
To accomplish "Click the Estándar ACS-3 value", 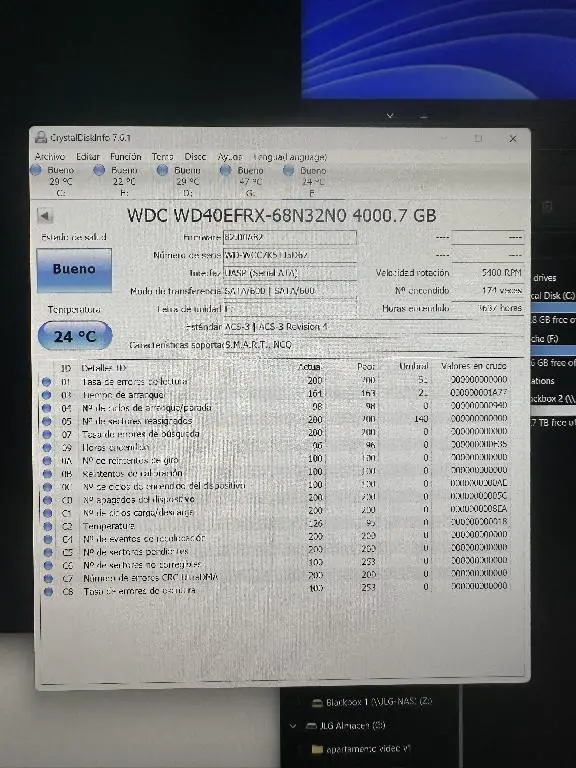I will coord(373,327).
